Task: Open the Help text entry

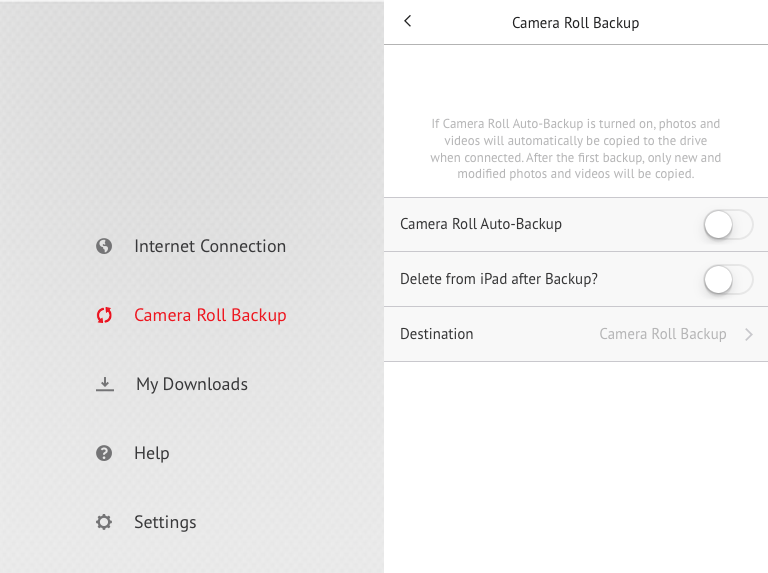Action: click(152, 453)
